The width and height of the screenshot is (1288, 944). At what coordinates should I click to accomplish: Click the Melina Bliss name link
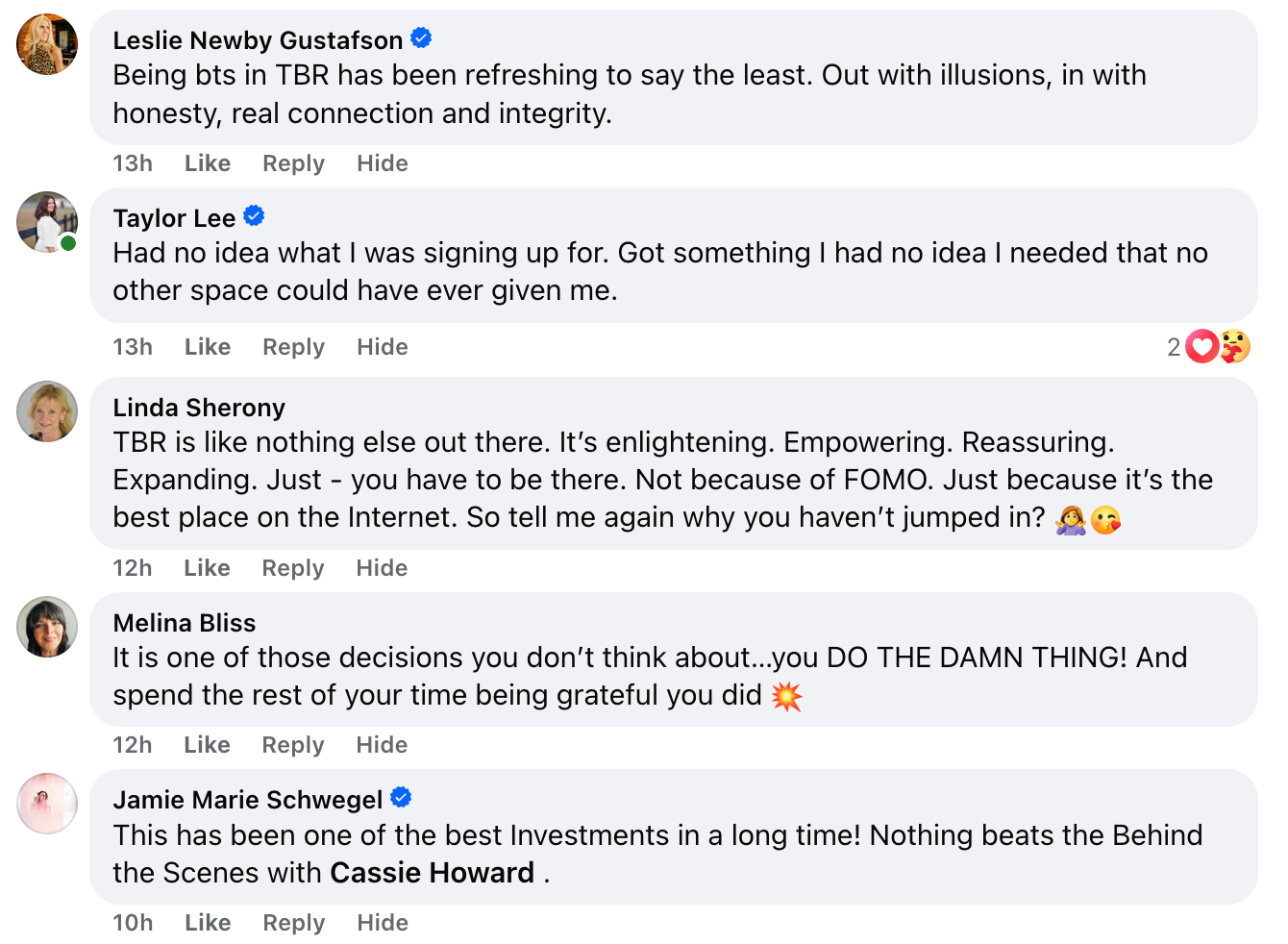[x=185, y=623]
